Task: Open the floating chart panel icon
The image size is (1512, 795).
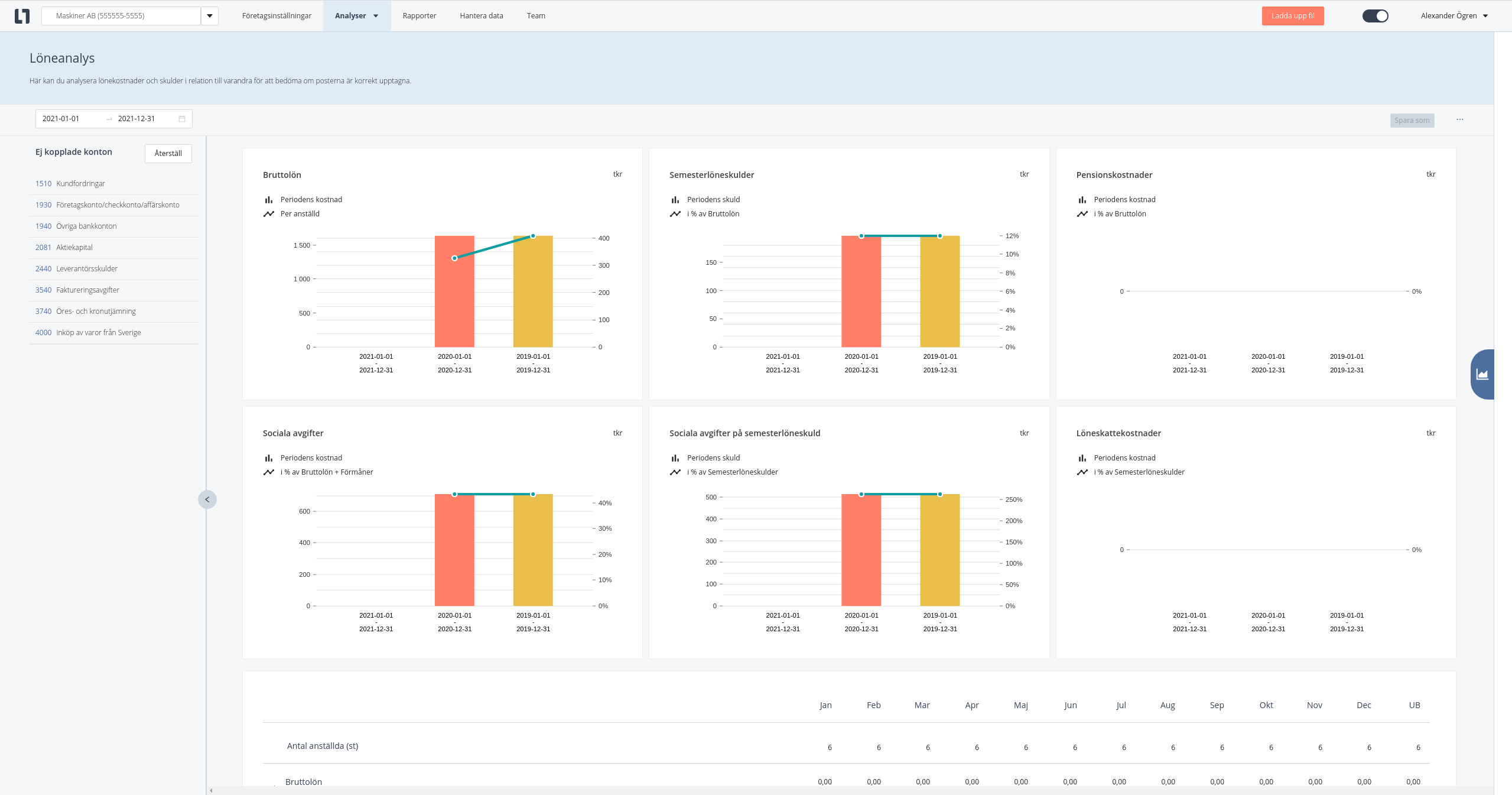Action: 1482,374
